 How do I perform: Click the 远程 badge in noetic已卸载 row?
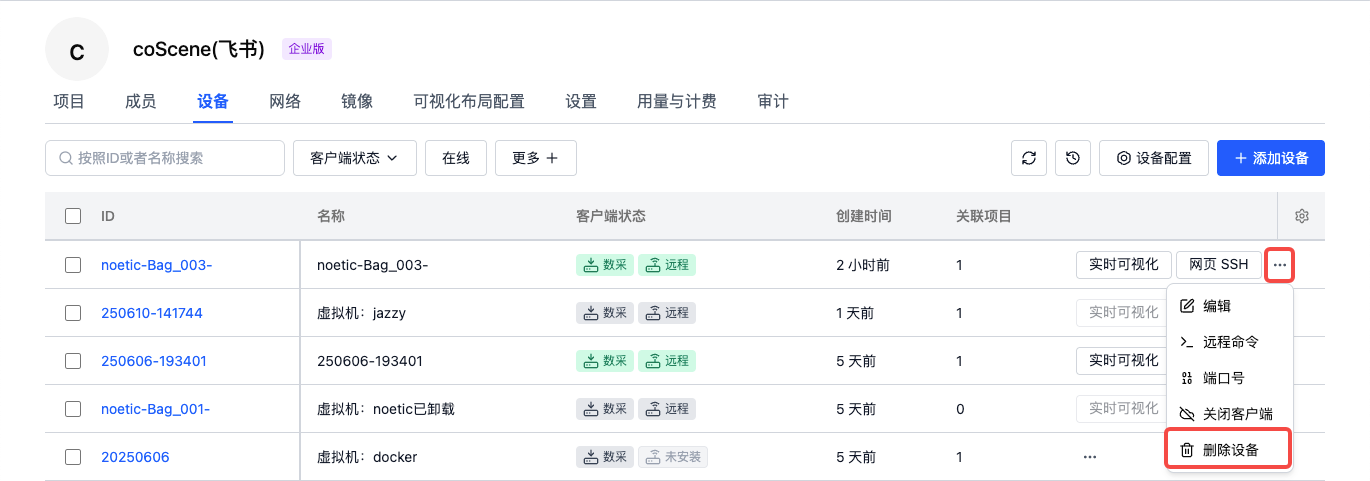pyautogui.click(x=667, y=409)
